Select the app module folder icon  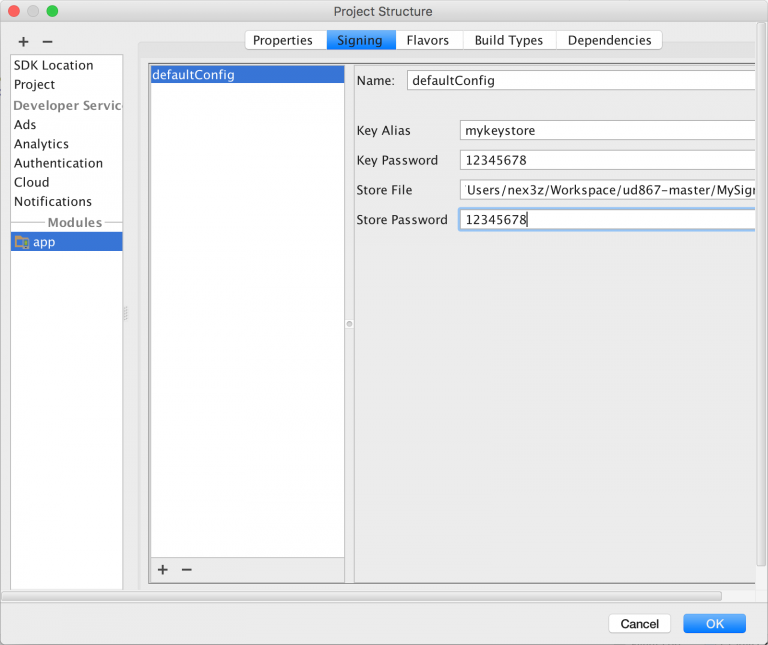coord(22,242)
